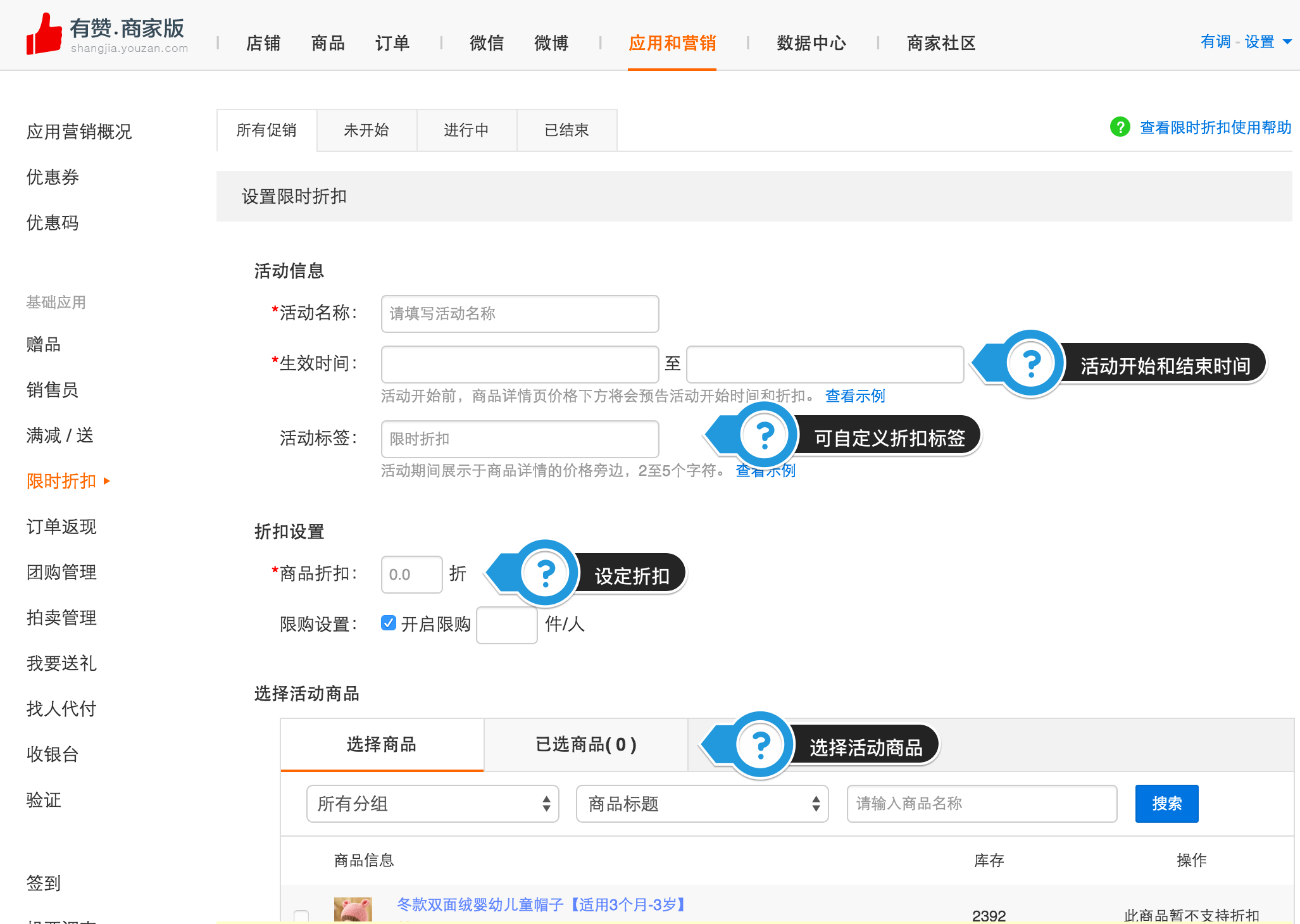Check the checkbox for 冬款双面绒婴幼儿童帽子 product
Screen dimensions: 1300x924
(302, 916)
